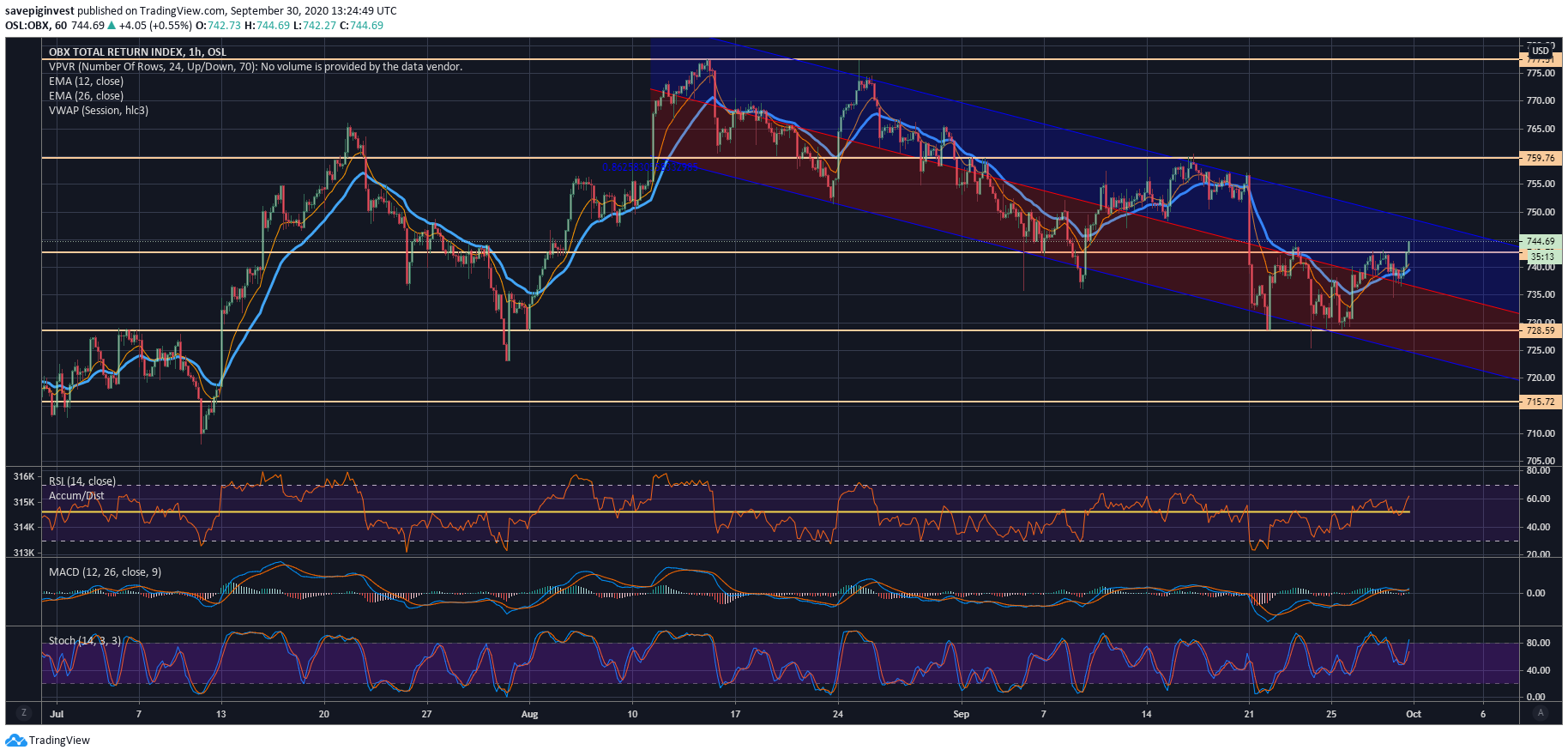1568x756 pixels.
Task: Select the EMA (12, close) legend
Action: 86,82
